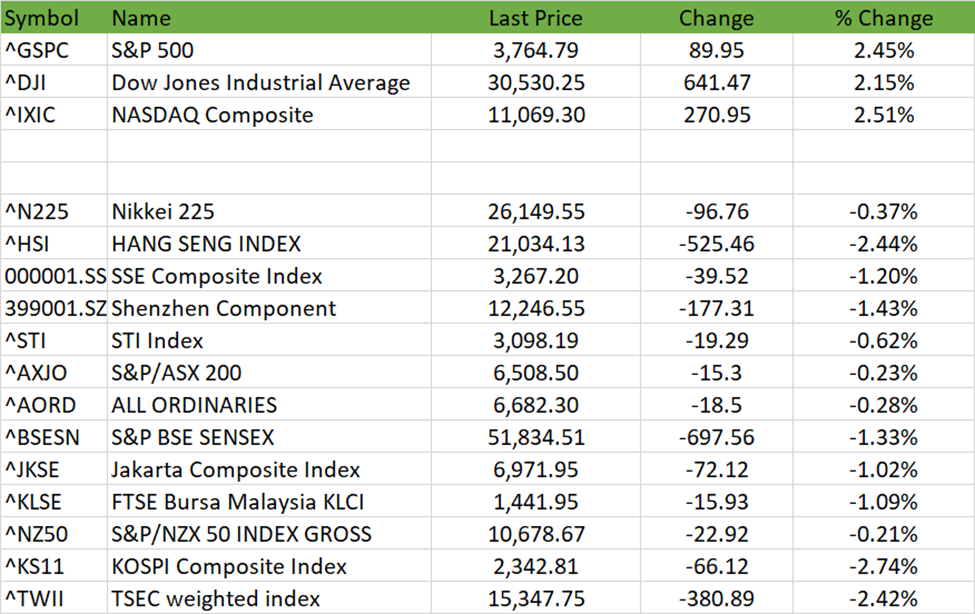Select the change value -96.76

coord(717,212)
